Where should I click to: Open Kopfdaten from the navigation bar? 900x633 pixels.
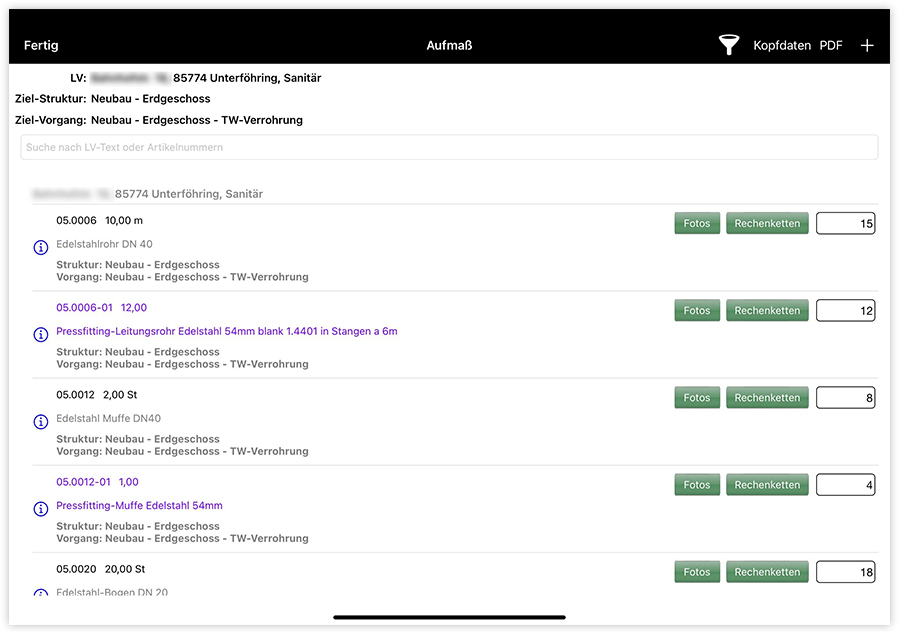click(779, 45)
